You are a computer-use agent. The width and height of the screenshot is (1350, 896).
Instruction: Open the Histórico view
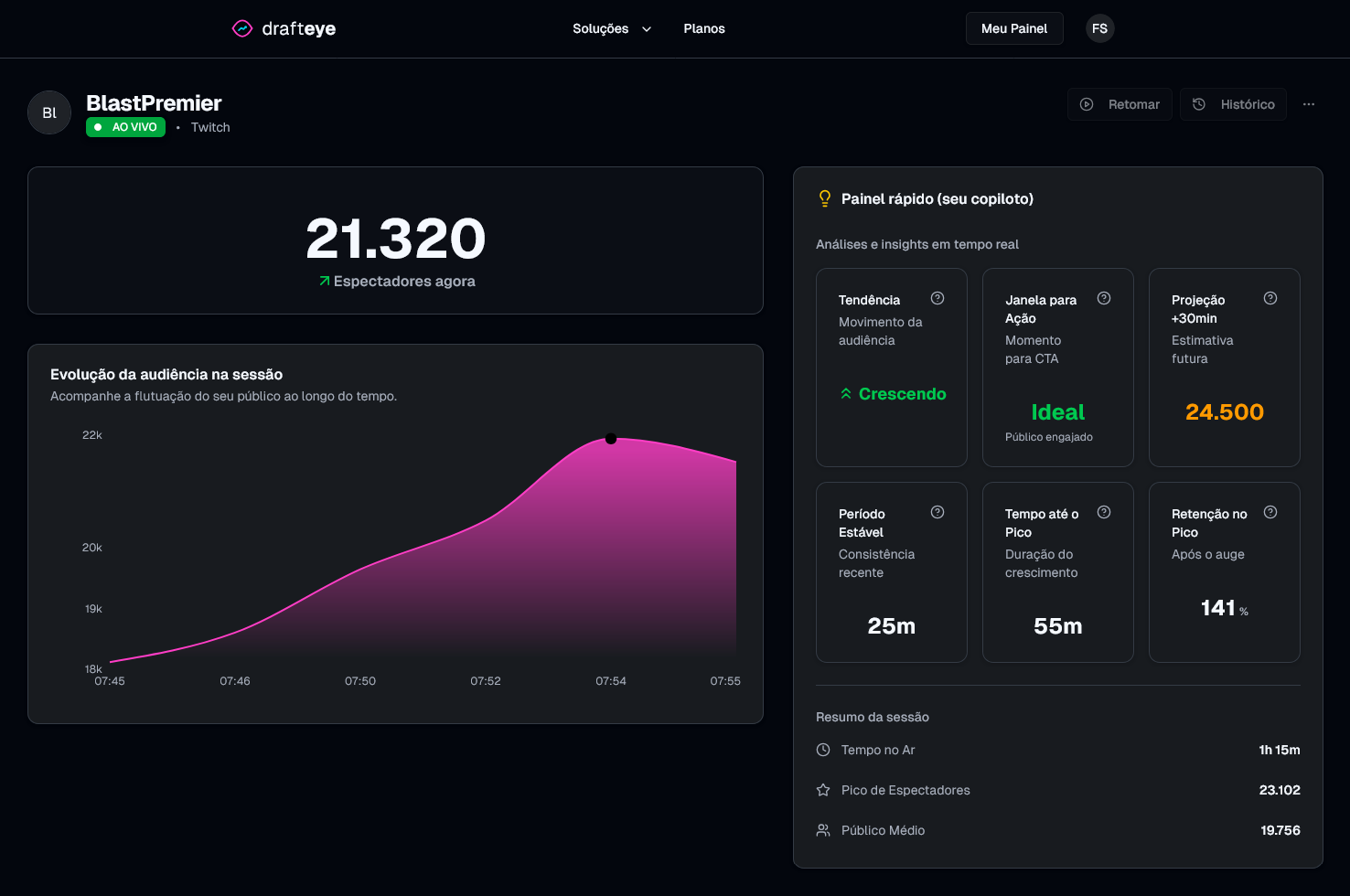click(x=1233, y=104)
